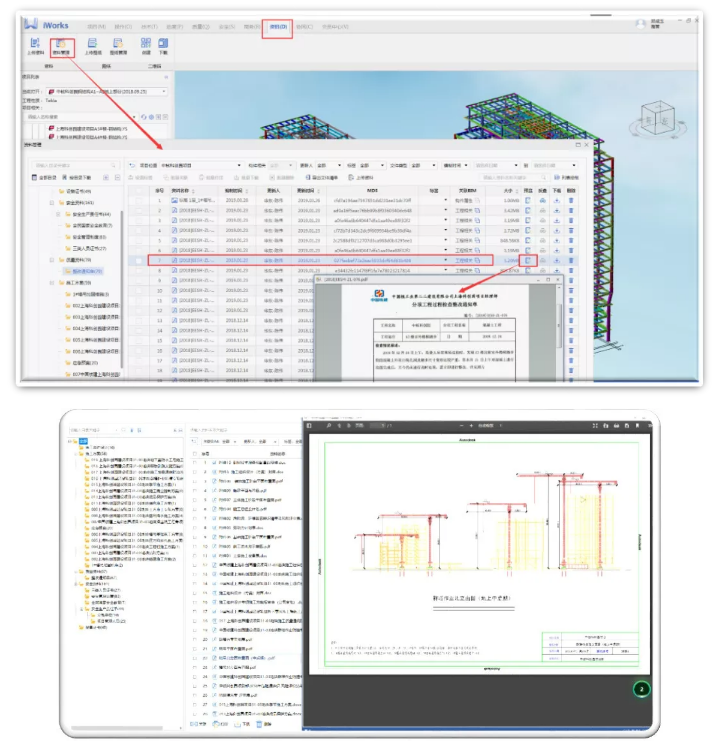723x742 pixels.
Task: Click refresh icon beside project search box
Action: tap(144, 117)
